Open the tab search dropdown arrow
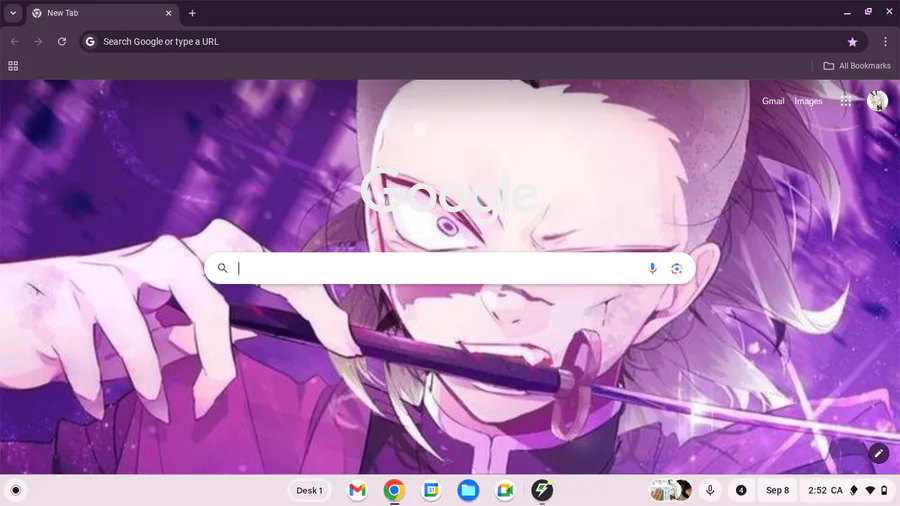Image resolution: width=900 pixels, height=506 pixels. (x=13, y=13)
